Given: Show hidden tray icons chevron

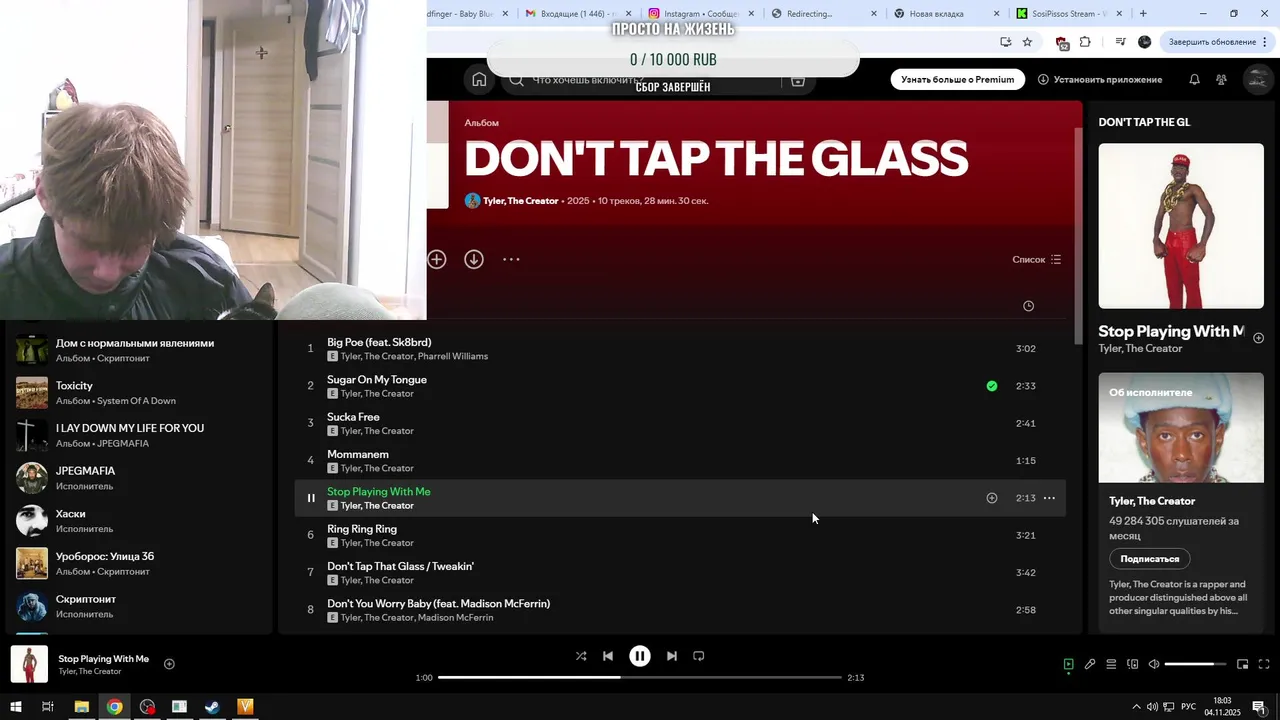Looking at the screenshot, I should (x=1135, y=707).
